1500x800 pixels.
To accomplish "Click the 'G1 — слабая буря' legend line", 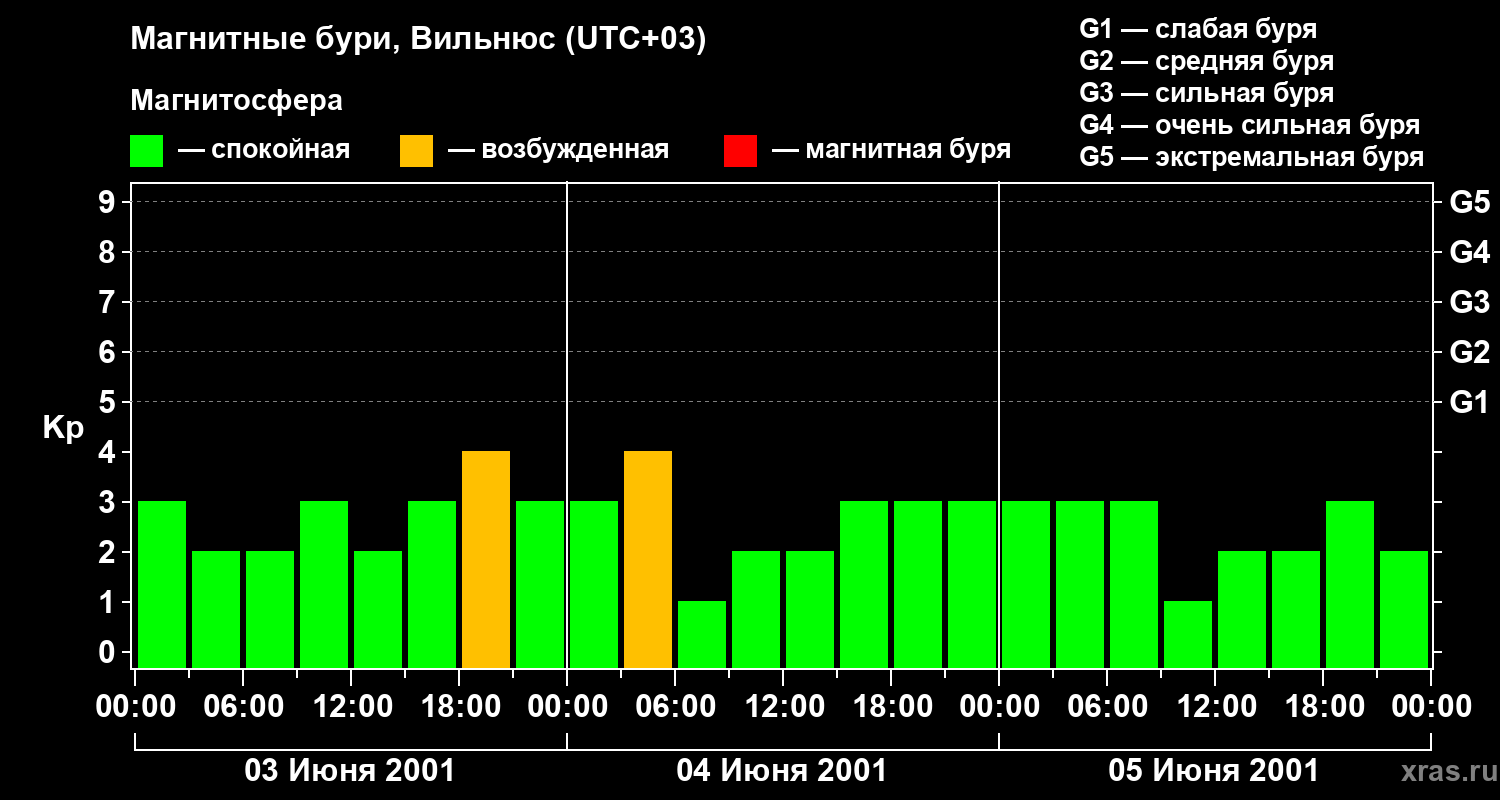I will (1198, 29).
